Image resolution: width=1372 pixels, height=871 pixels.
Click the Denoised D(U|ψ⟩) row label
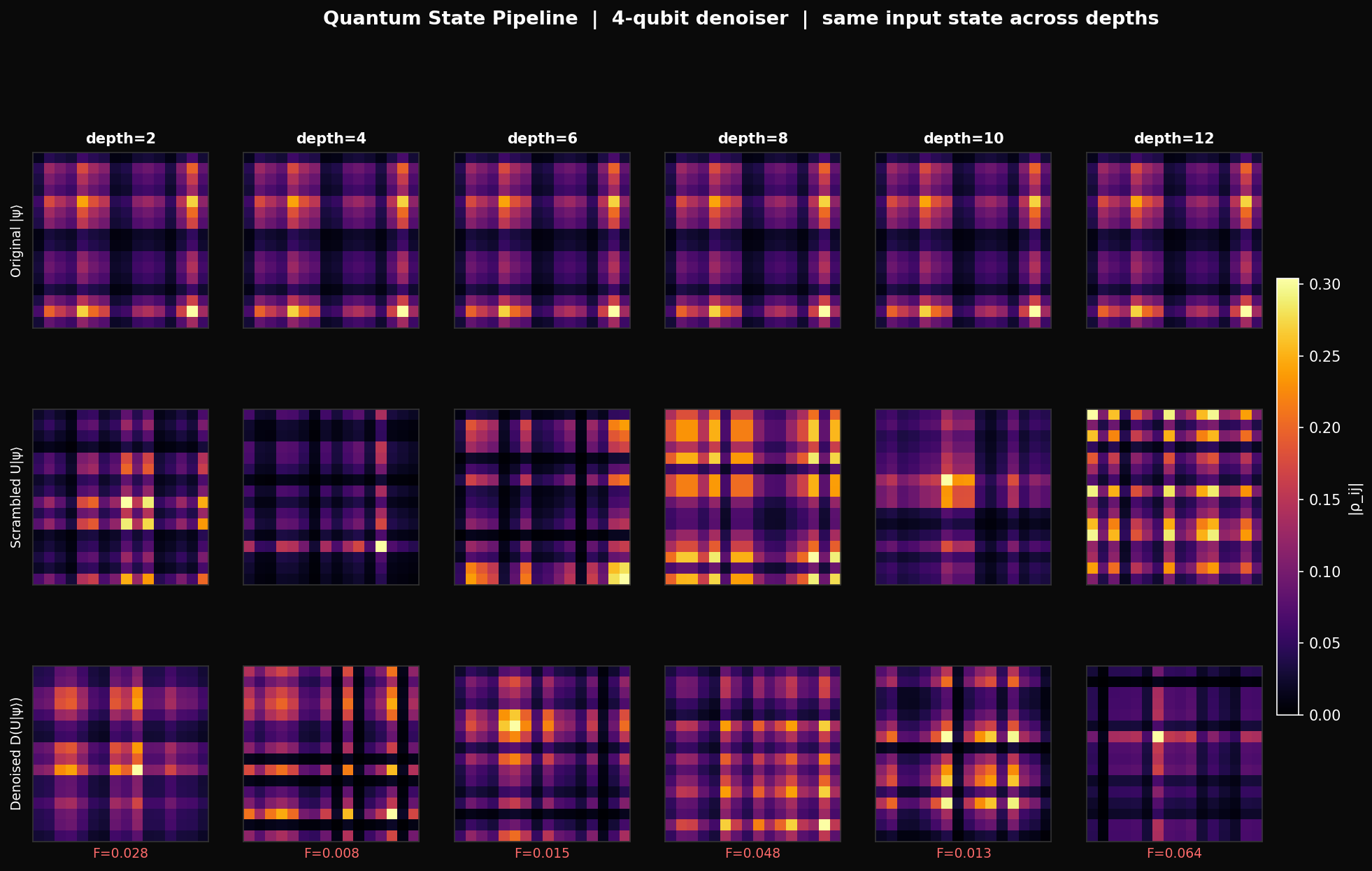[x=17, y=753]
